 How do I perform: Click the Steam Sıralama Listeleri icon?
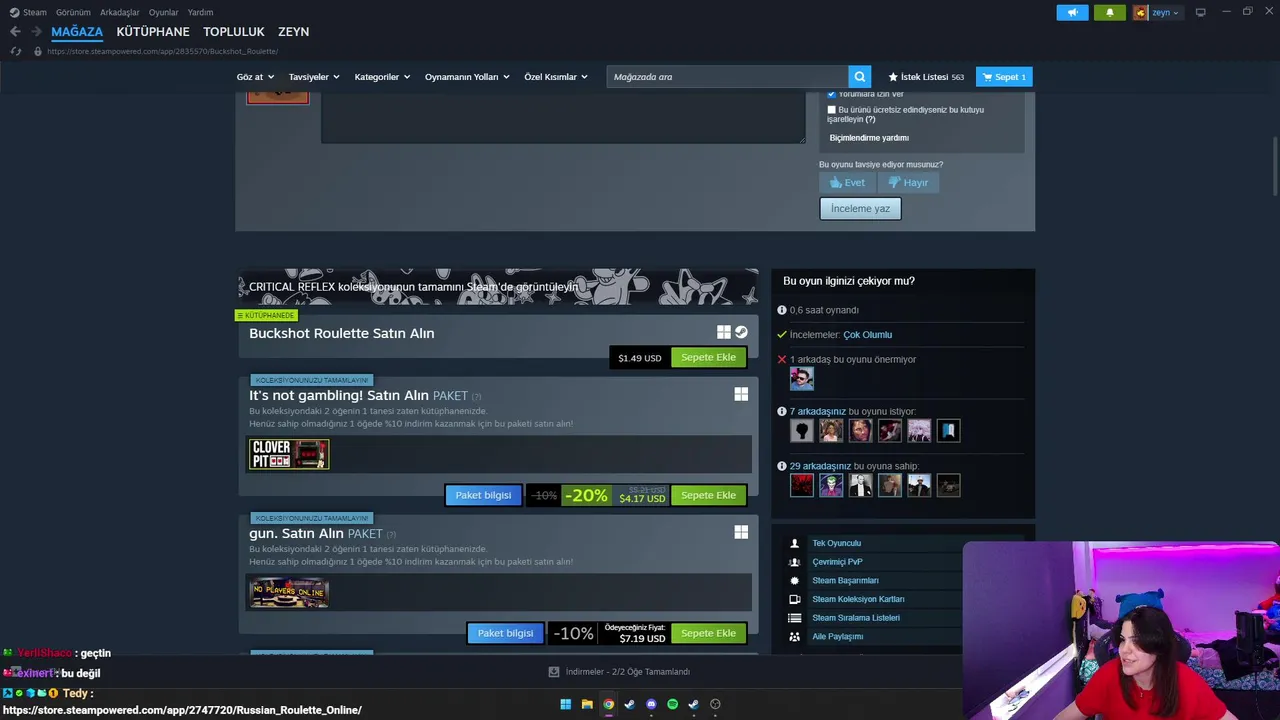point(795,618)
